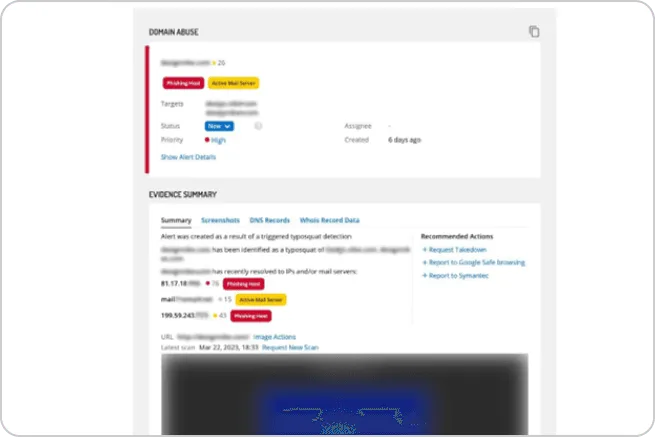Viewport: 655px width, 437px height.
Task: Click the scan date 'Mar 22, 2023, 18:33'
Action: click(228, 347)
